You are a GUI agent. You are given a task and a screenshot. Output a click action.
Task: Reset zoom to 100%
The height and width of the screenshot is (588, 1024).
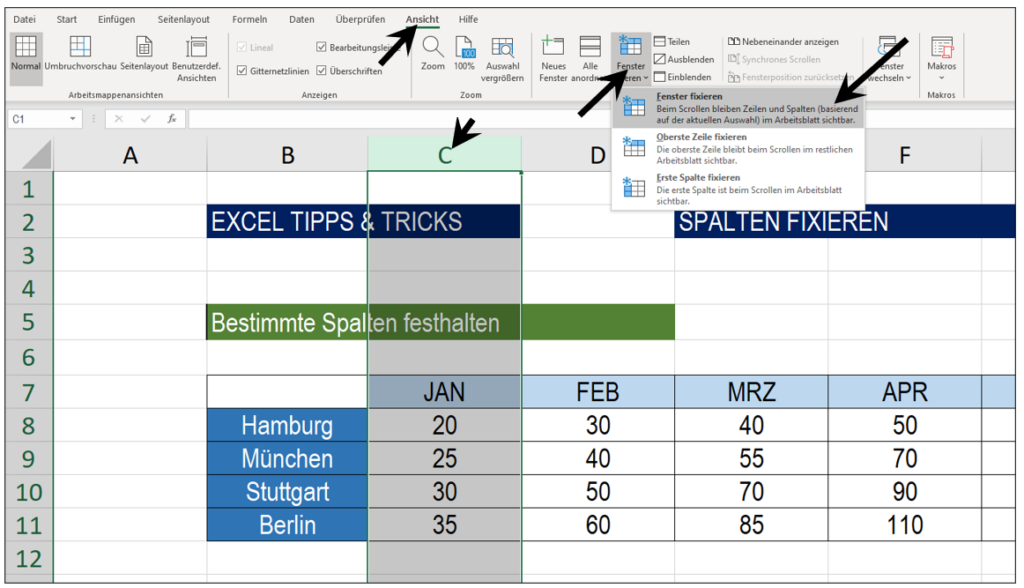[x=464, y=54]
